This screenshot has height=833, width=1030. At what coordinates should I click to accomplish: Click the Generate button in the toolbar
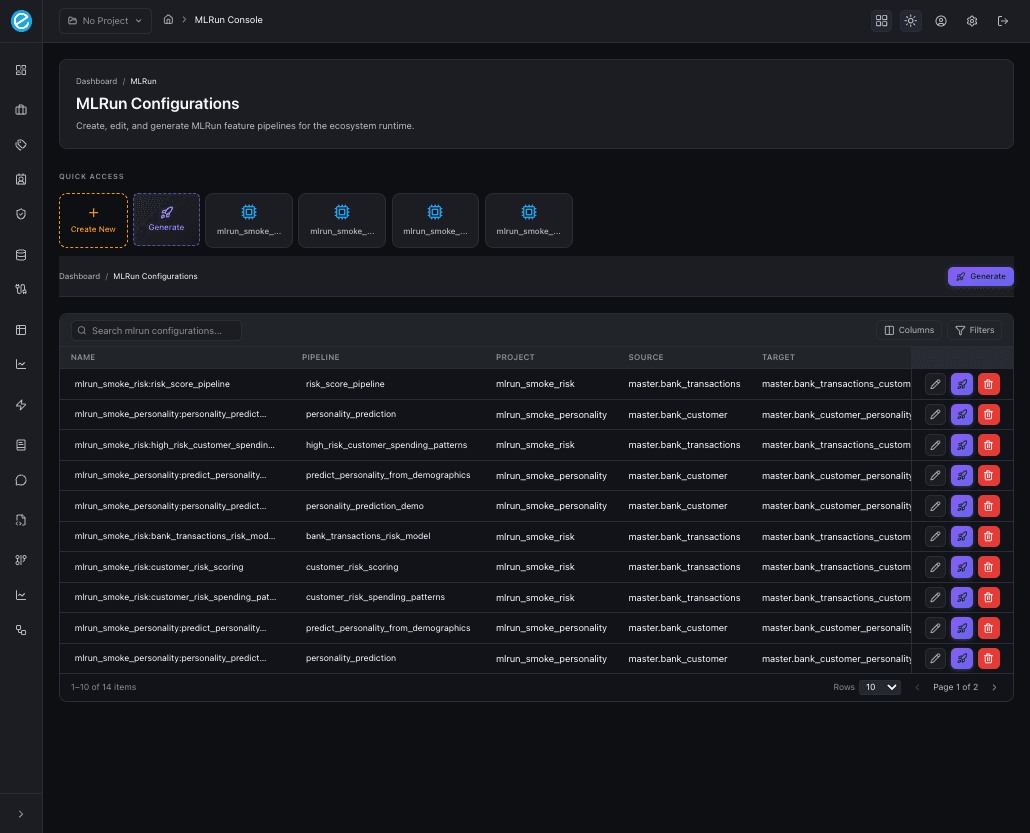tap(980, 276)
